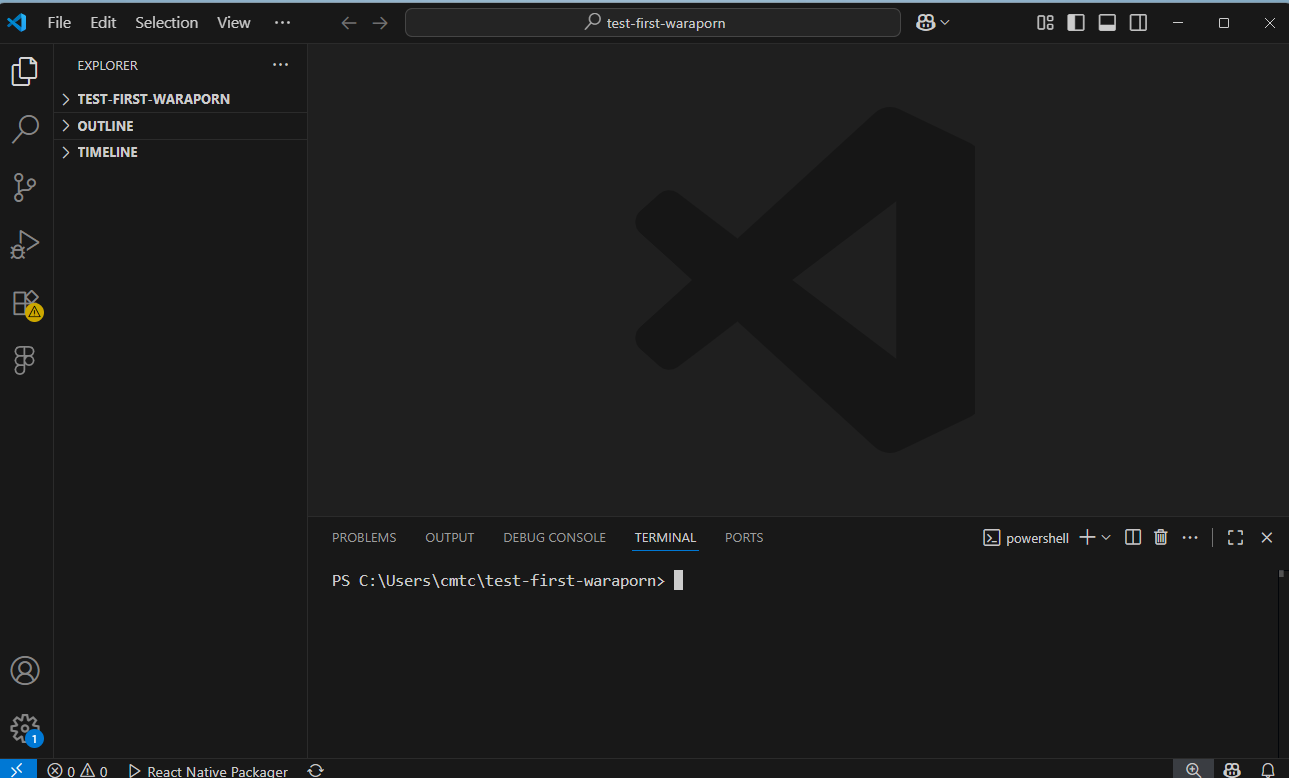This screenshot has height=778, width=1289.
Task: Open the Figma extension panel
Action: pos(25,360)
